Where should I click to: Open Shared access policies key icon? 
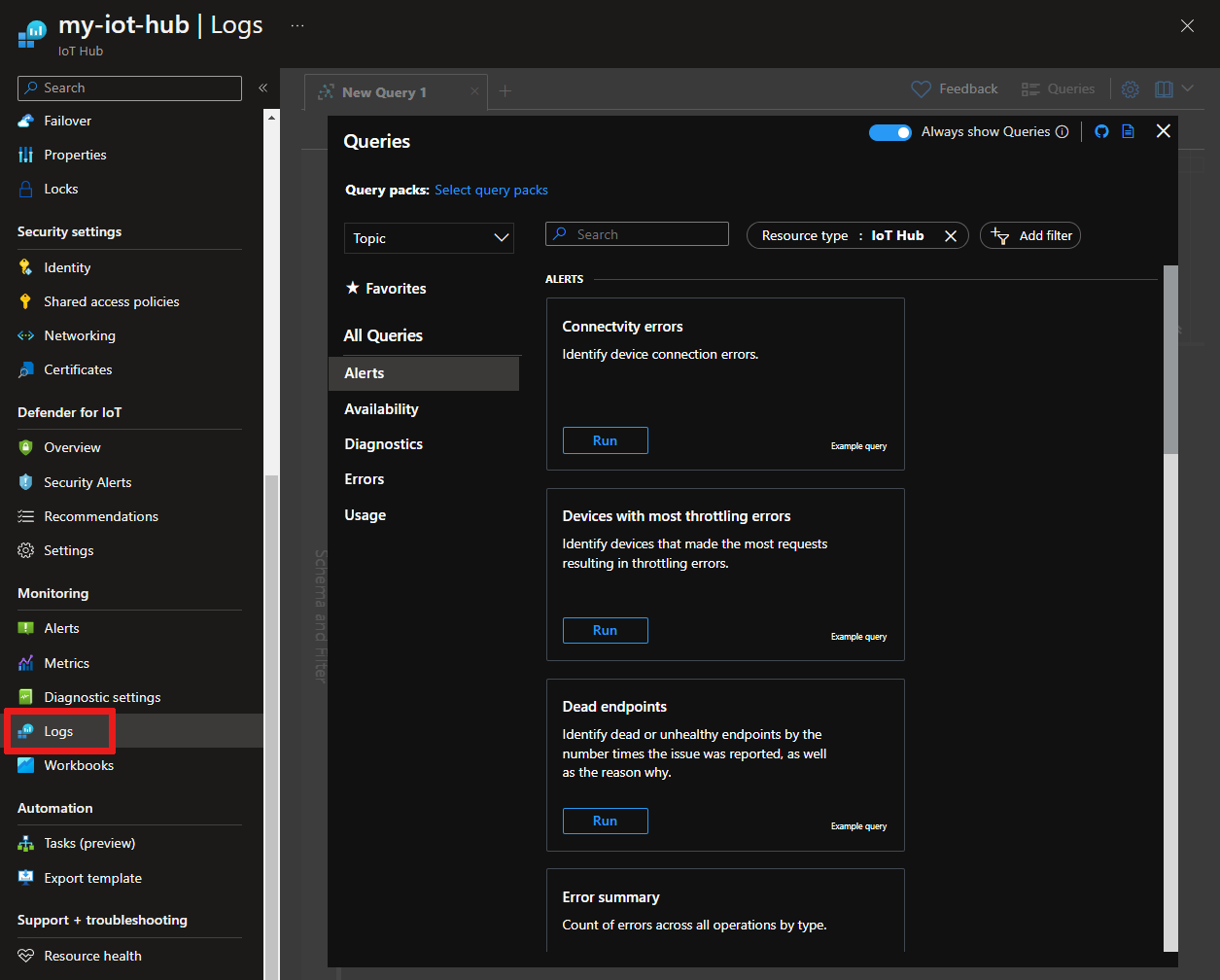(x=26, y=301)
